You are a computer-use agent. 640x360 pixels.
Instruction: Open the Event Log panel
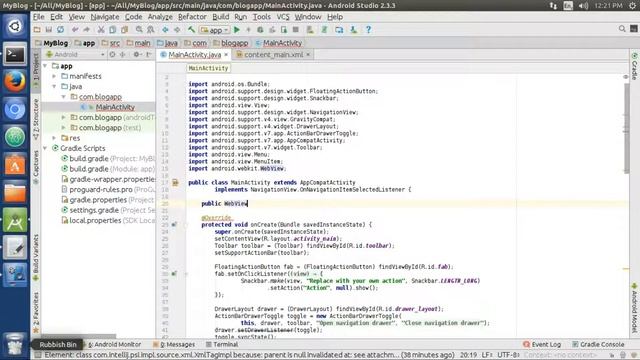tap(542, 344)
